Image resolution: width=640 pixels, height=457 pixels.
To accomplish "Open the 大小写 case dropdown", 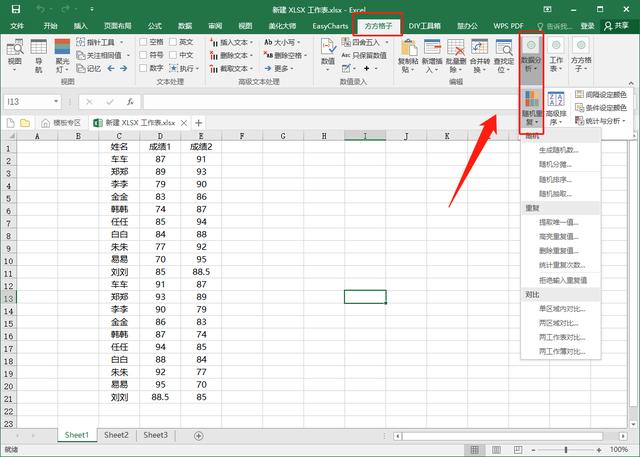I will 299,42.
